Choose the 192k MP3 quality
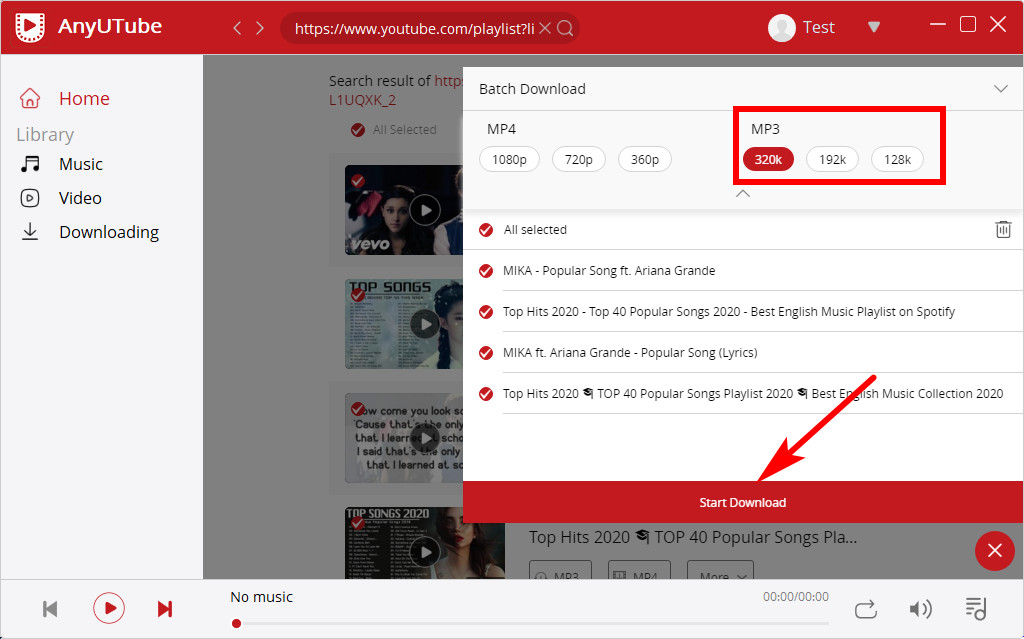Viewport: 1024px width, 639px height. point(832,159)
